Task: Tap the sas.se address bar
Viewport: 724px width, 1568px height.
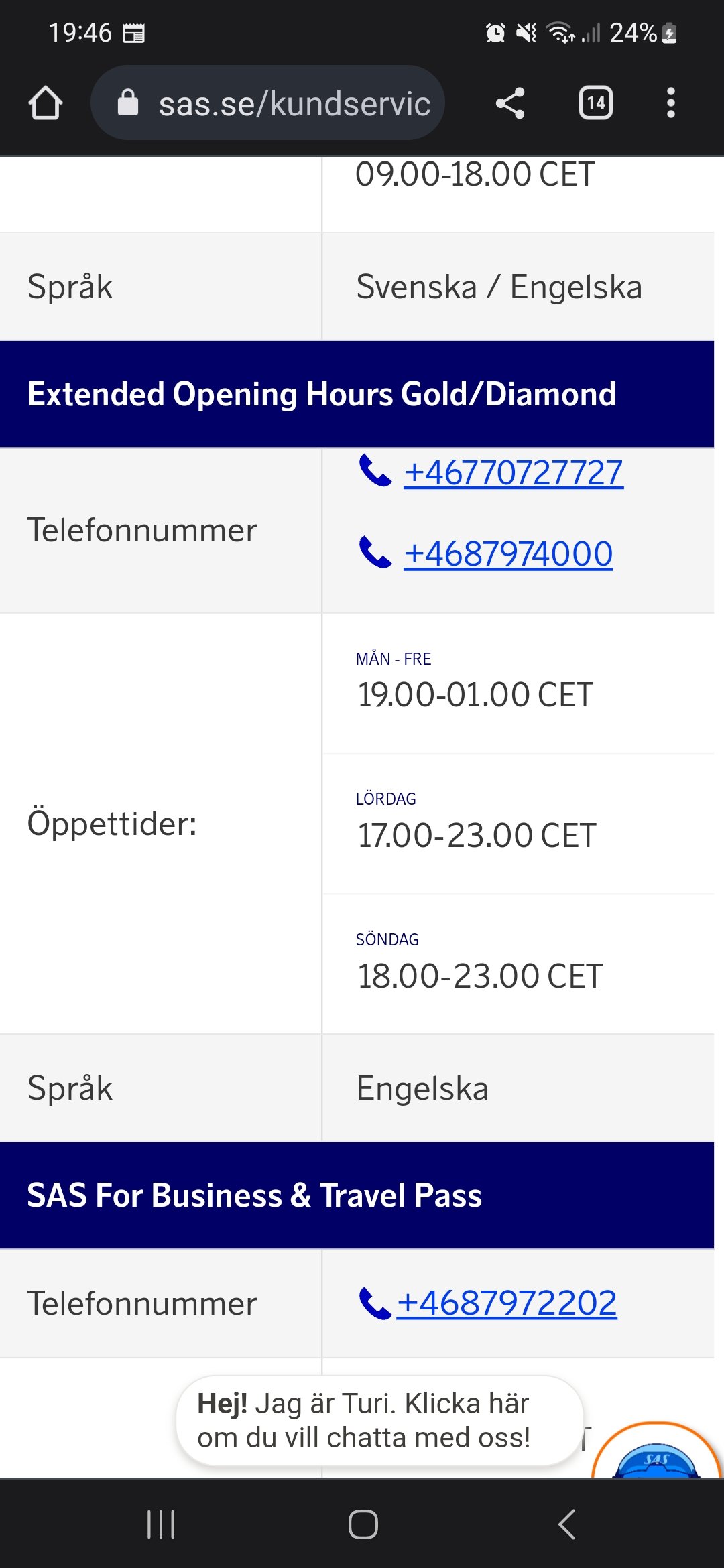Action: coord(294,103)
